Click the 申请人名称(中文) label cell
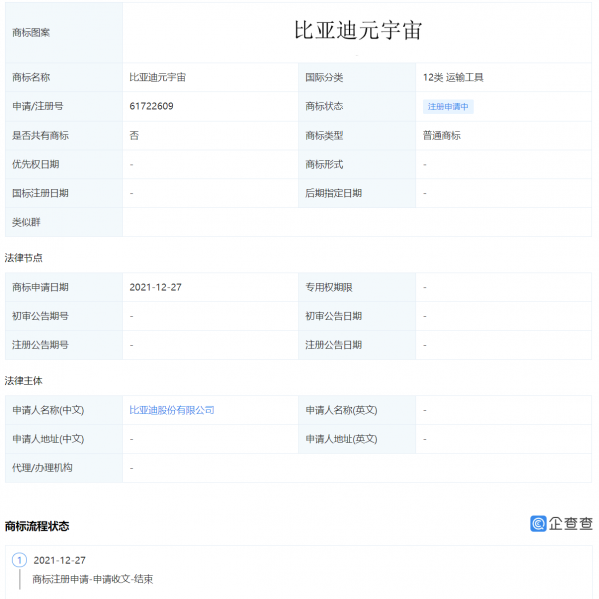Image resolution: width=599 pixels, height=599 pixels. coord(64,410)
